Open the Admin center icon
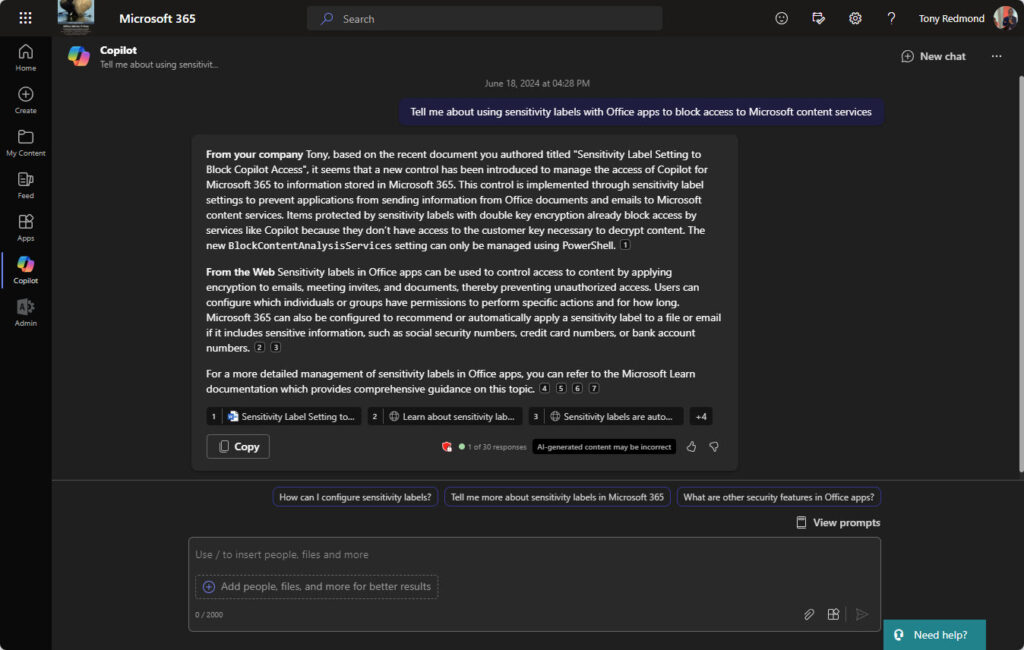This screenshot has width=1024, height=650. [25, 312]
